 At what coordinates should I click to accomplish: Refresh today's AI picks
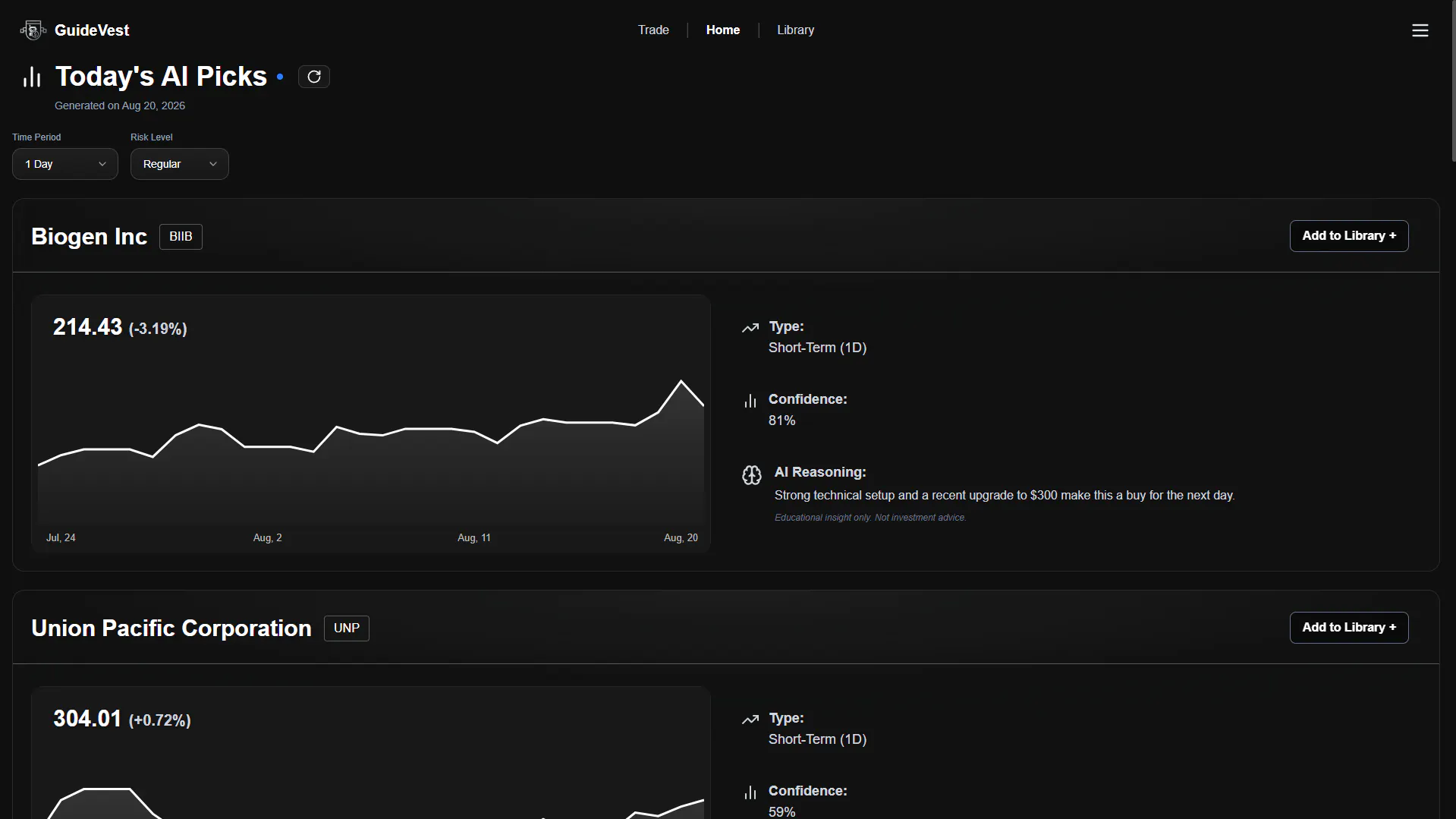314,77
